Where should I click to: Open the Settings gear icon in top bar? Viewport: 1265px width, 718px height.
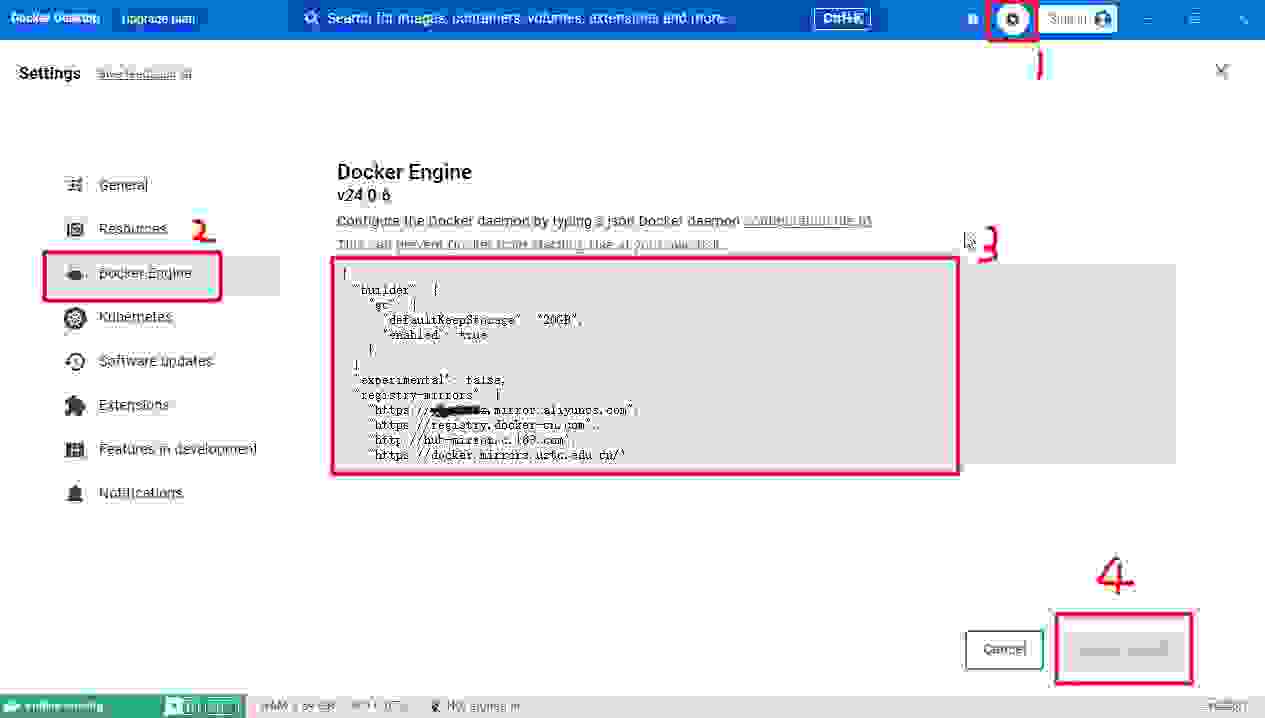(x=1012, y=19)
